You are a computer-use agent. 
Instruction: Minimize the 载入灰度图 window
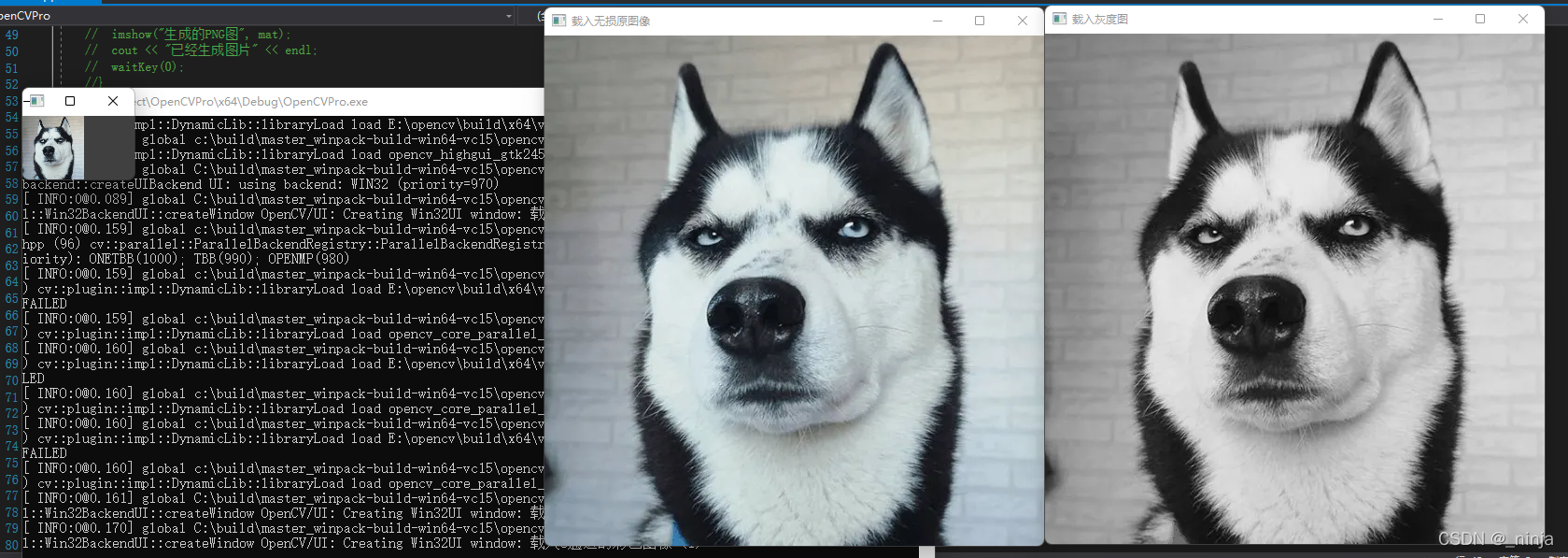(1438, 19)
